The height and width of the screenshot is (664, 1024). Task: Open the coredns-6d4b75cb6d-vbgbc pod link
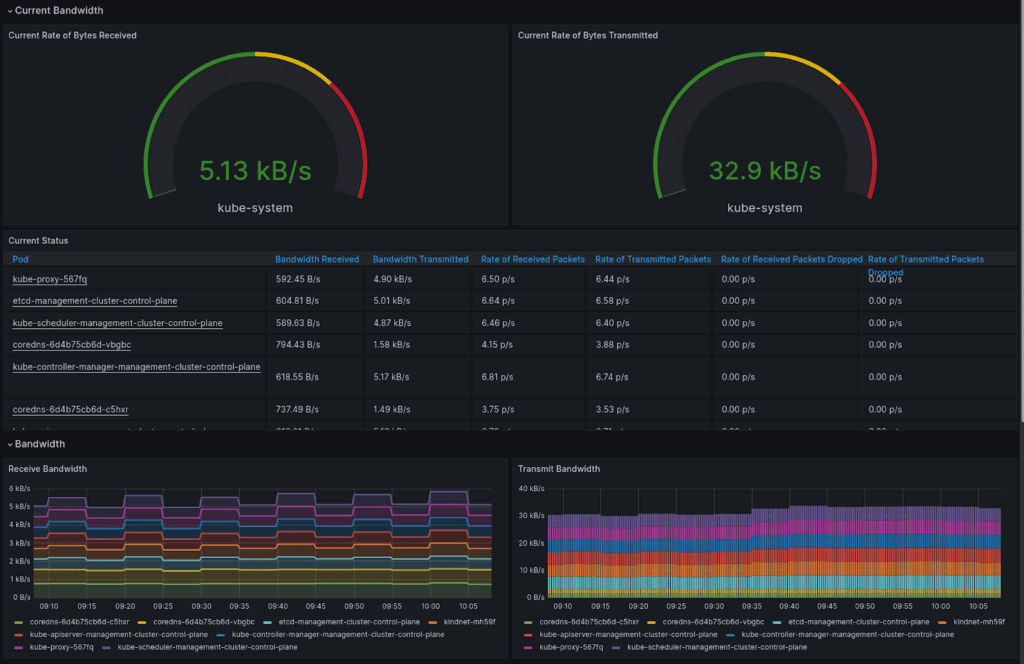pyautogui.click(x=72, y=344)
